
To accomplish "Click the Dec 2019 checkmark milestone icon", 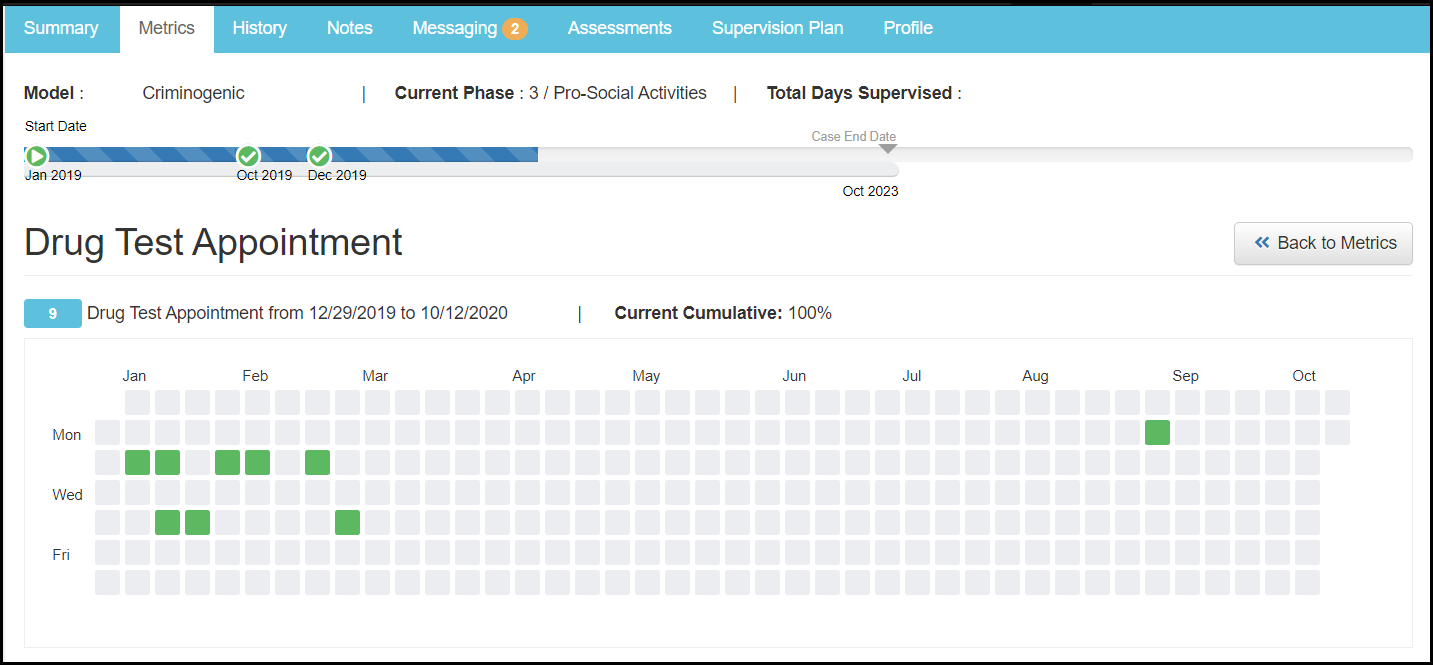I will [x=319, y=156].
